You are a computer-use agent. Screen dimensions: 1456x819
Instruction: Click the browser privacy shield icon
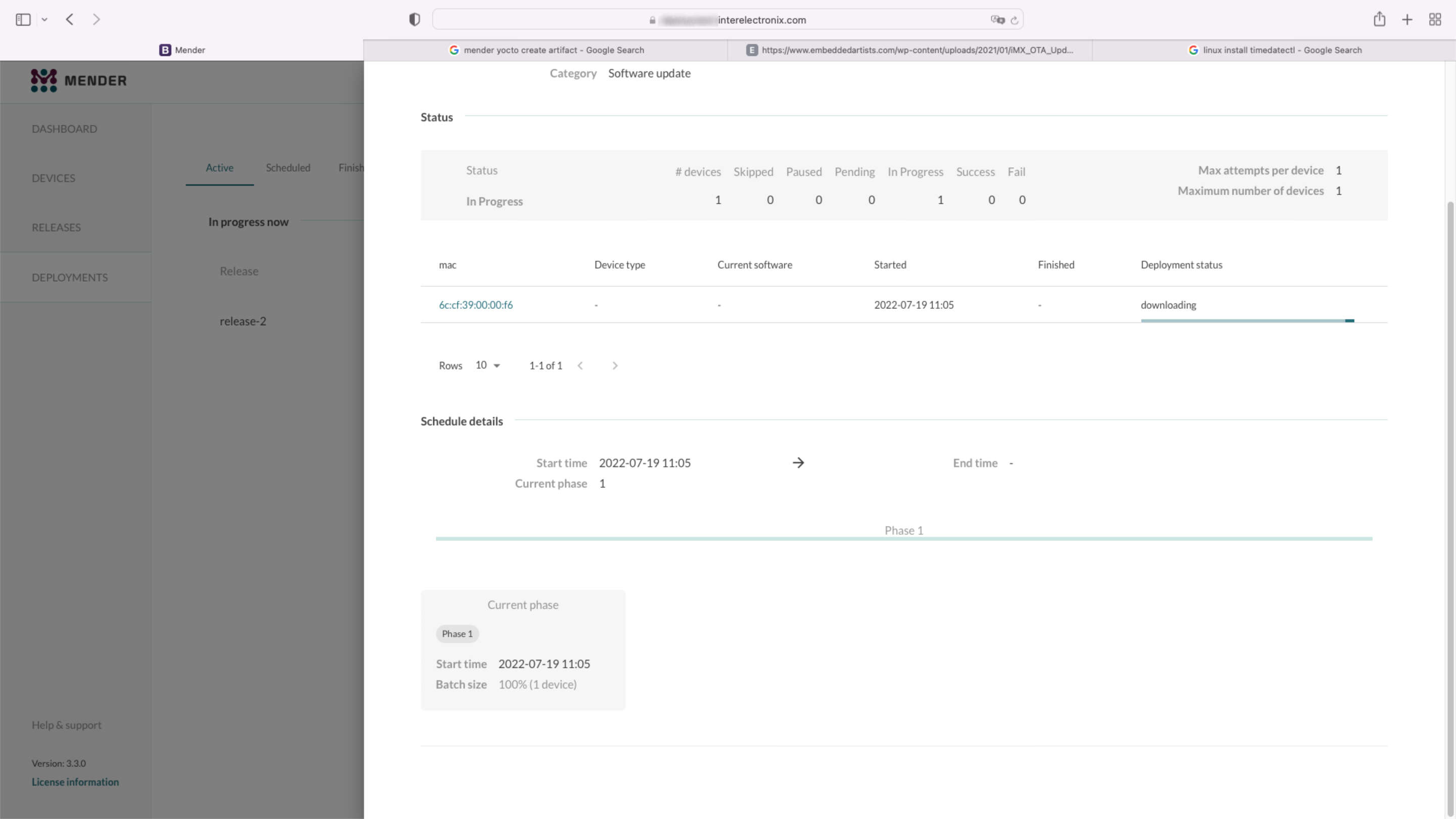coord(414,19)
